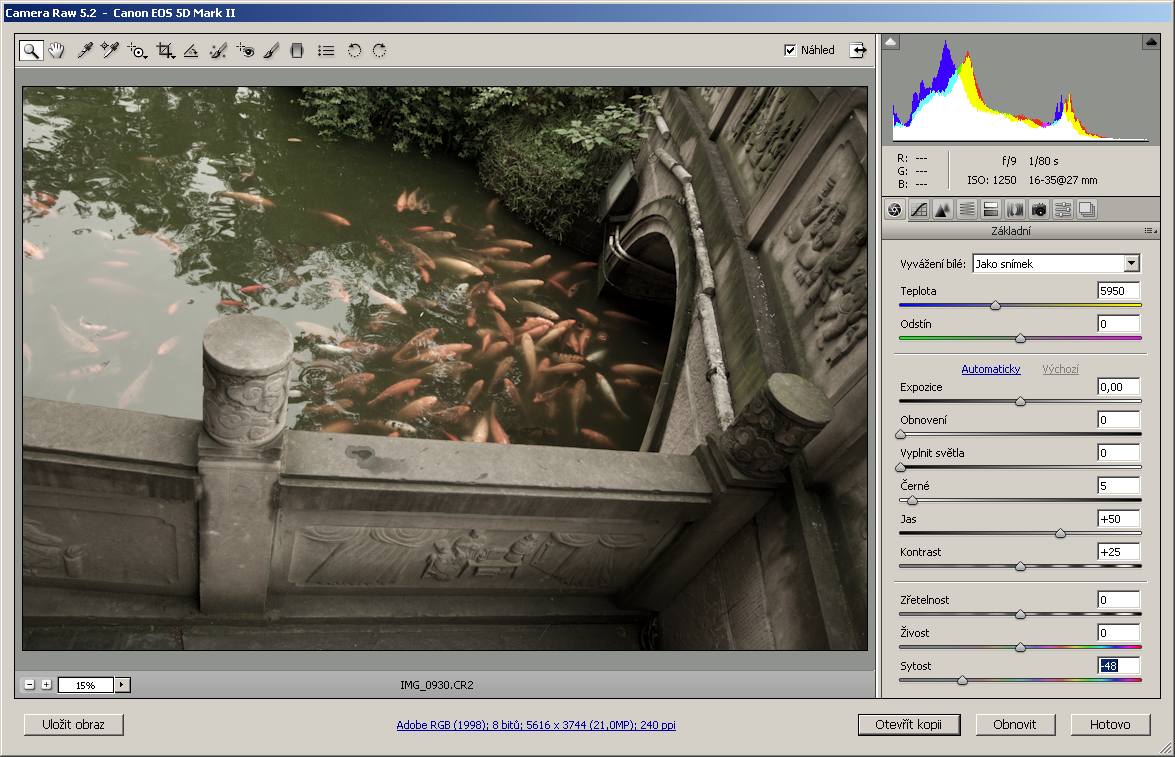Open the Vyvážení bílé dropdown
This screenshot has width=1175, height=757.
click(1131, 264)
